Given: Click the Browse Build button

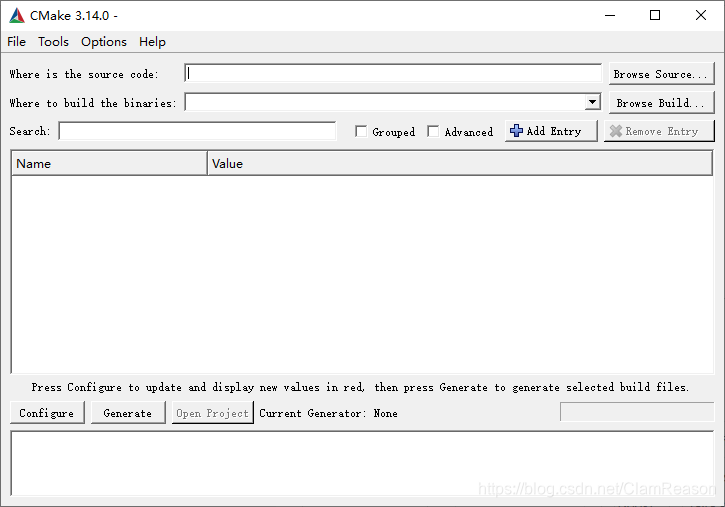Looking at the screenshot, I should tap(661, 103).
